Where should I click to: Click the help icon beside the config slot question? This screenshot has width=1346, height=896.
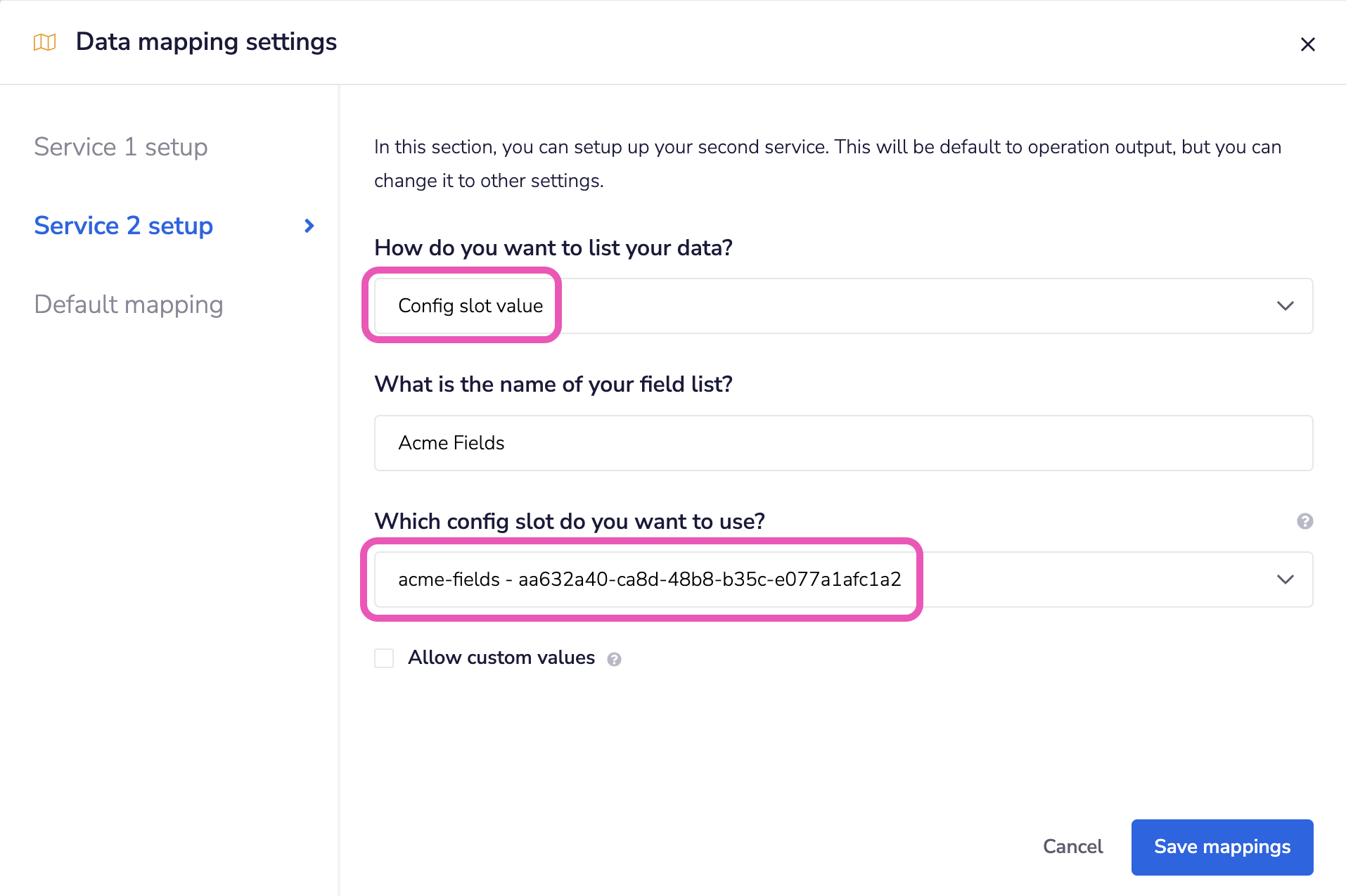click(x=1306, y=521)
